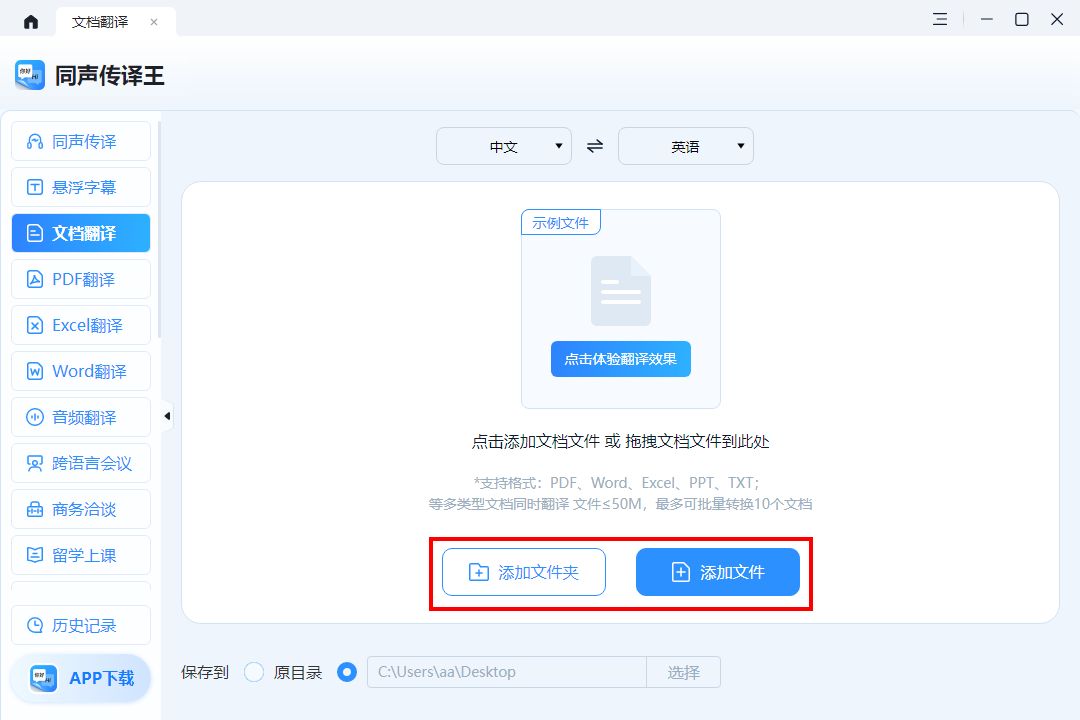This screenshot has width=1080, height=720.
Task: Click the *支持格式 PDF、Word、Excel note
Action: [616, 483]
